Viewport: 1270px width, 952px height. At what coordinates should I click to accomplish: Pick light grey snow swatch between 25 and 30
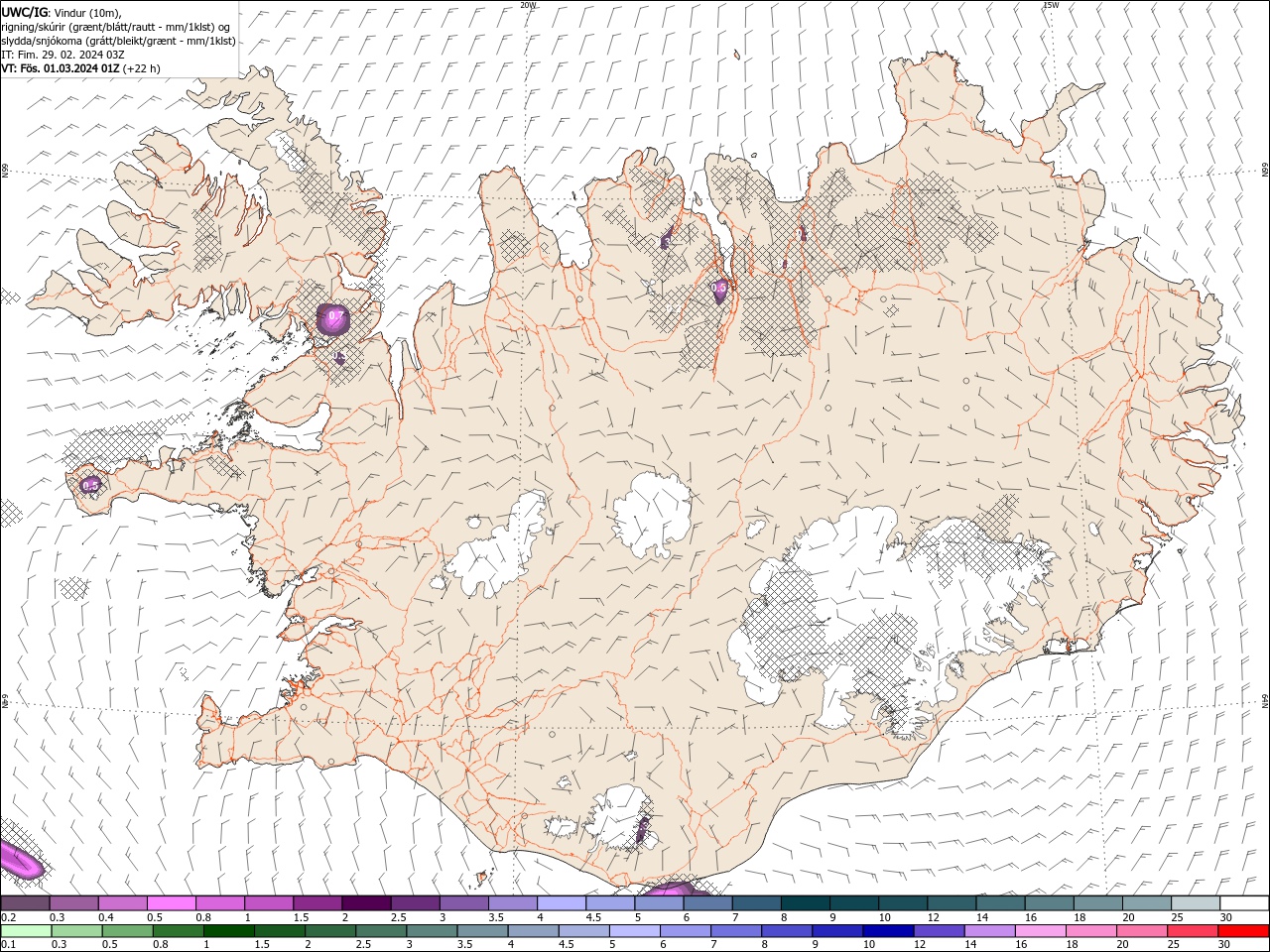click(1194, 902)
